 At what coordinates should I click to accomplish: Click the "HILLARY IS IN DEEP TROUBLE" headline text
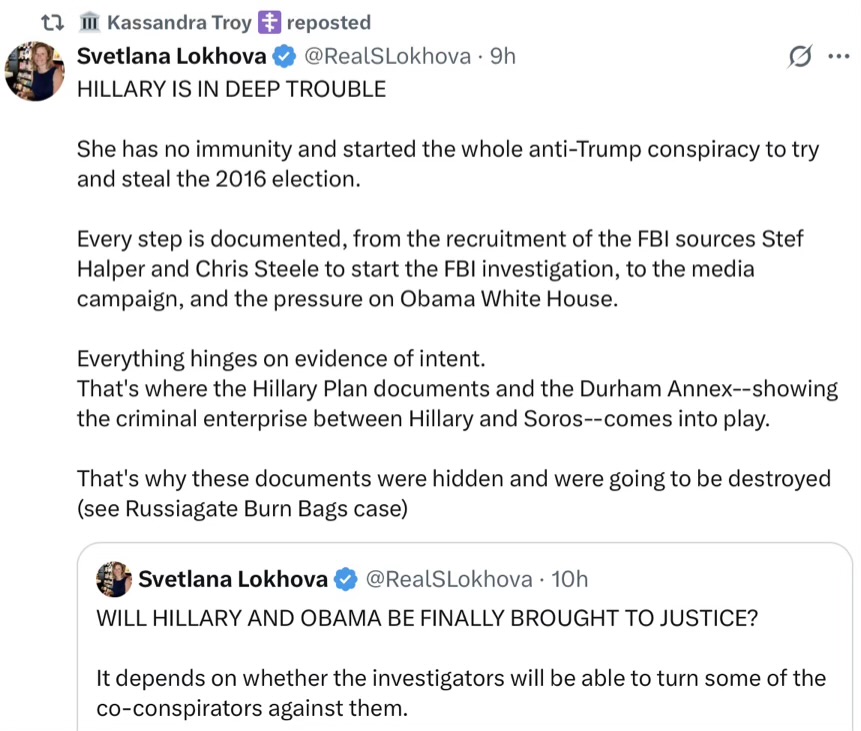point(231,89)
